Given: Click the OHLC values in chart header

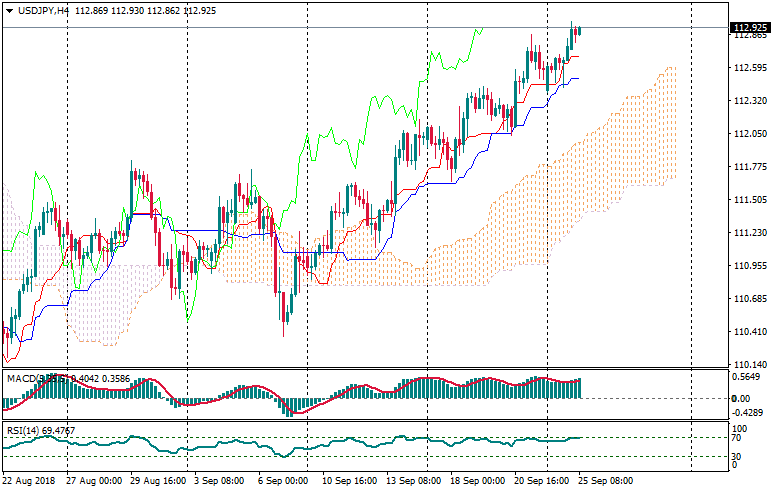Looking at the screenshot, I should (x=124, y=10).
